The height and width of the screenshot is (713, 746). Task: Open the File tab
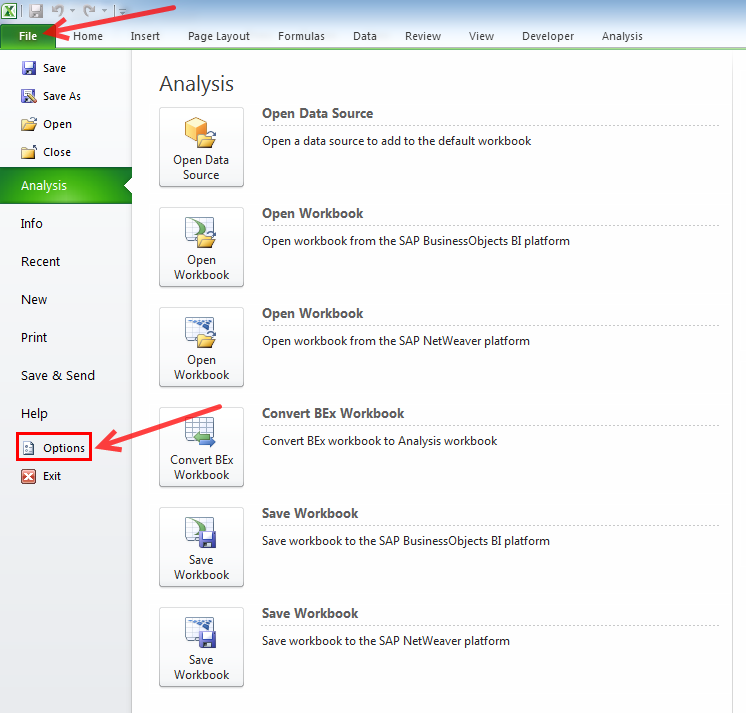point(28,36)
